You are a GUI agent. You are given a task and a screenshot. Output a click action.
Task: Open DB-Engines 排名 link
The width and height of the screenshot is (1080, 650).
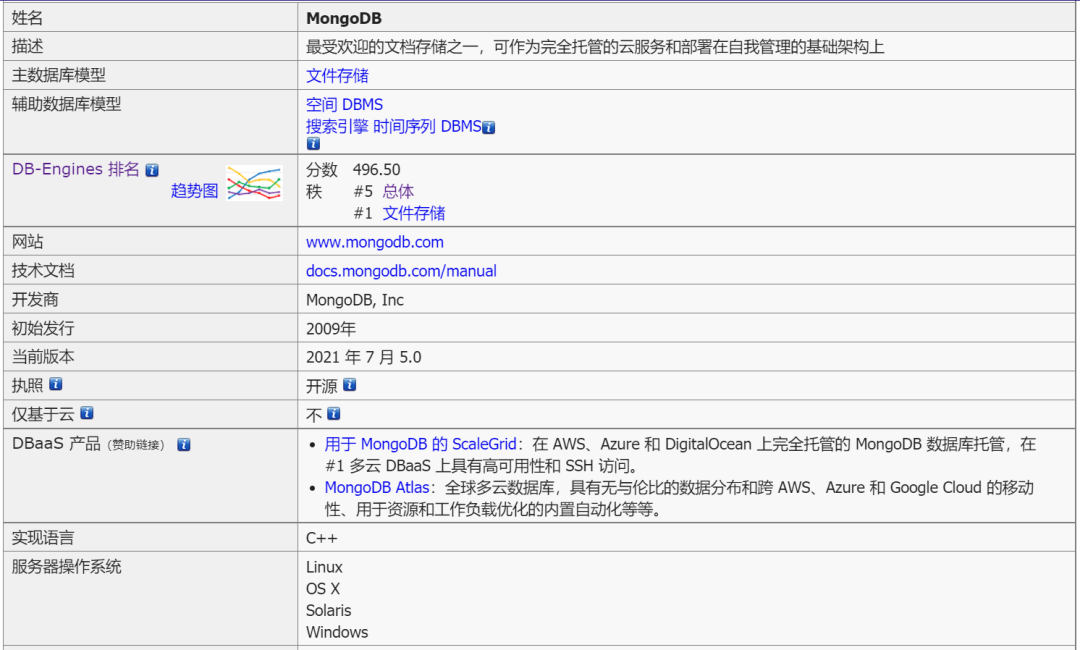76,169
